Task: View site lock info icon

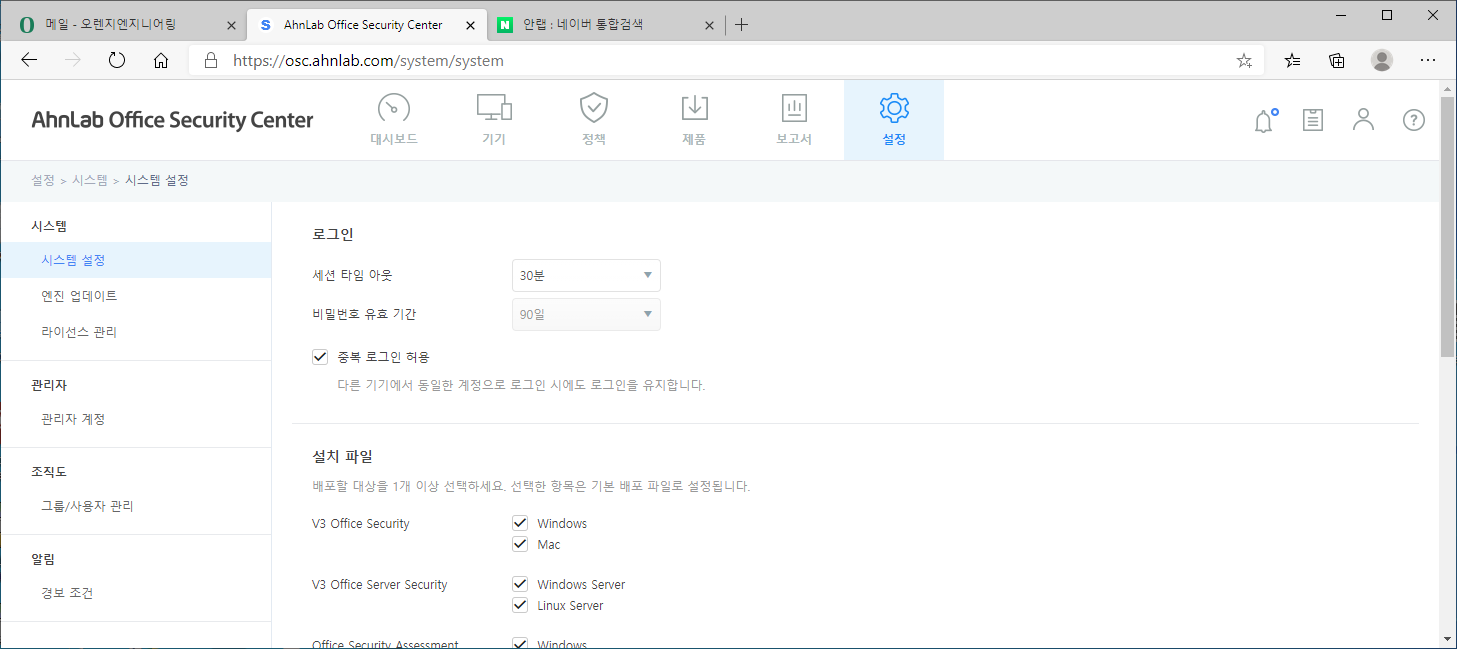Action: coord(210,60)
